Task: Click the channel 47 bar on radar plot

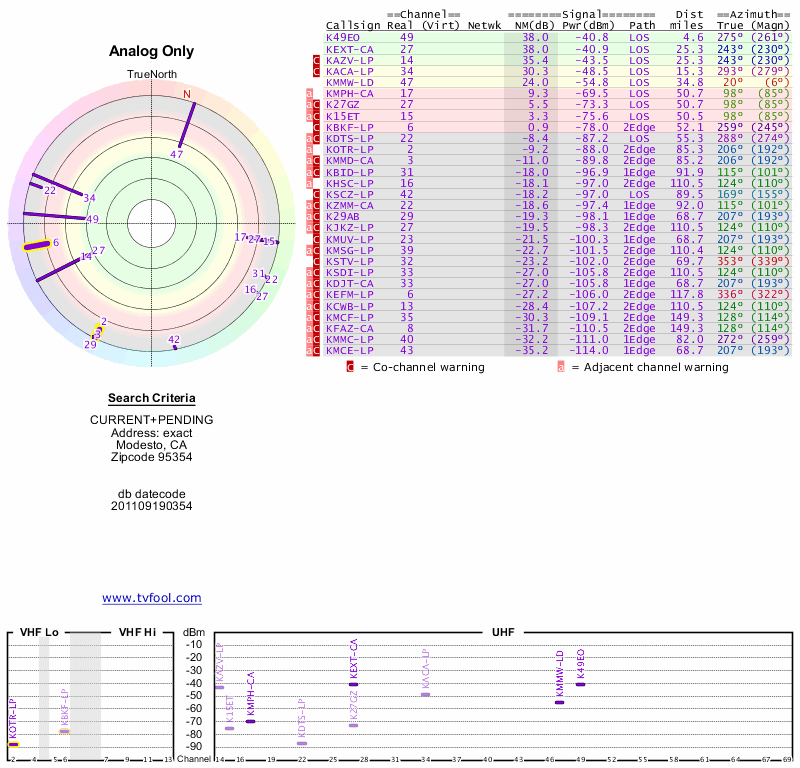Action: tap(185, 126)
